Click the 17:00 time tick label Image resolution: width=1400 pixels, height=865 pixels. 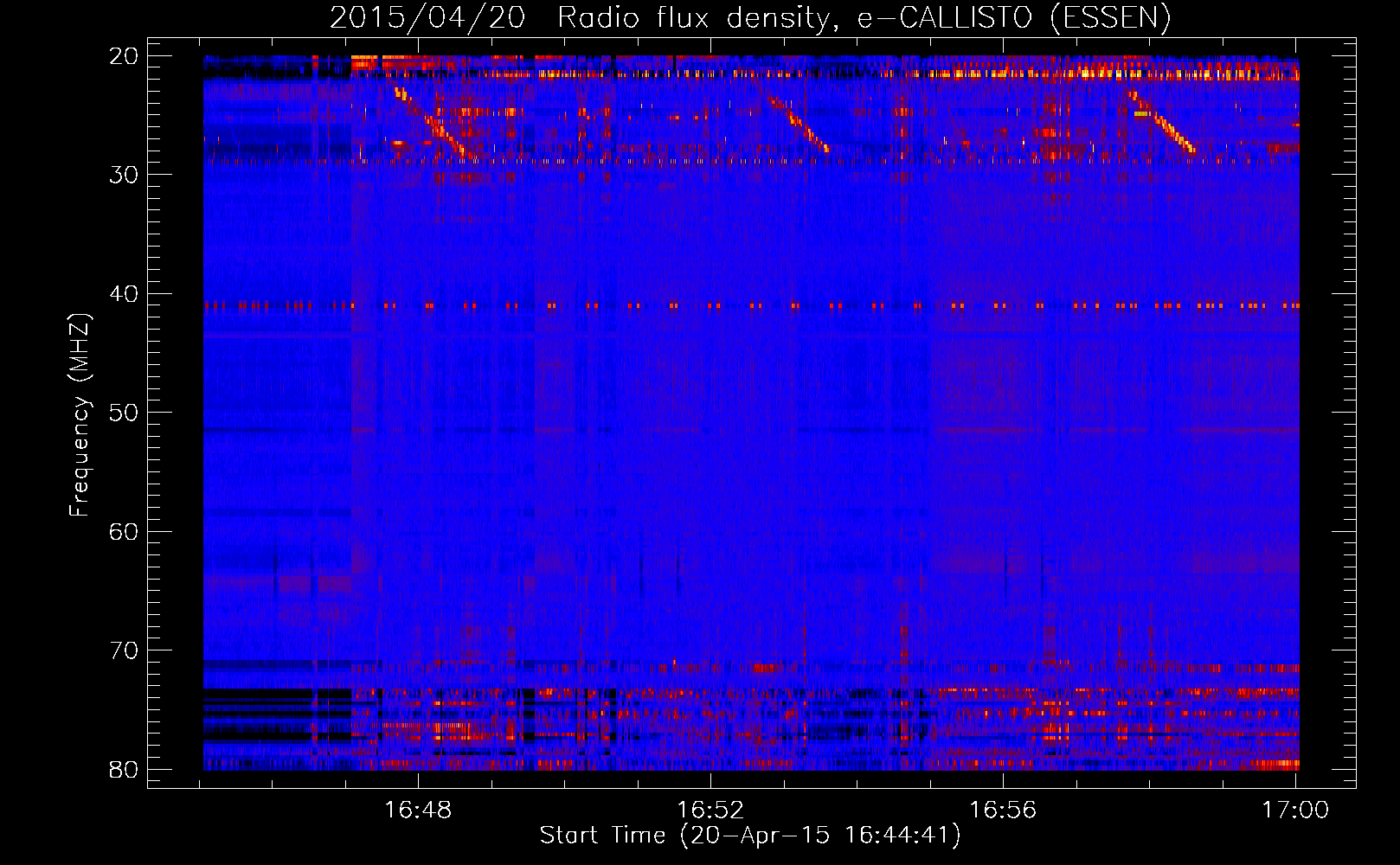(1295, 810)
